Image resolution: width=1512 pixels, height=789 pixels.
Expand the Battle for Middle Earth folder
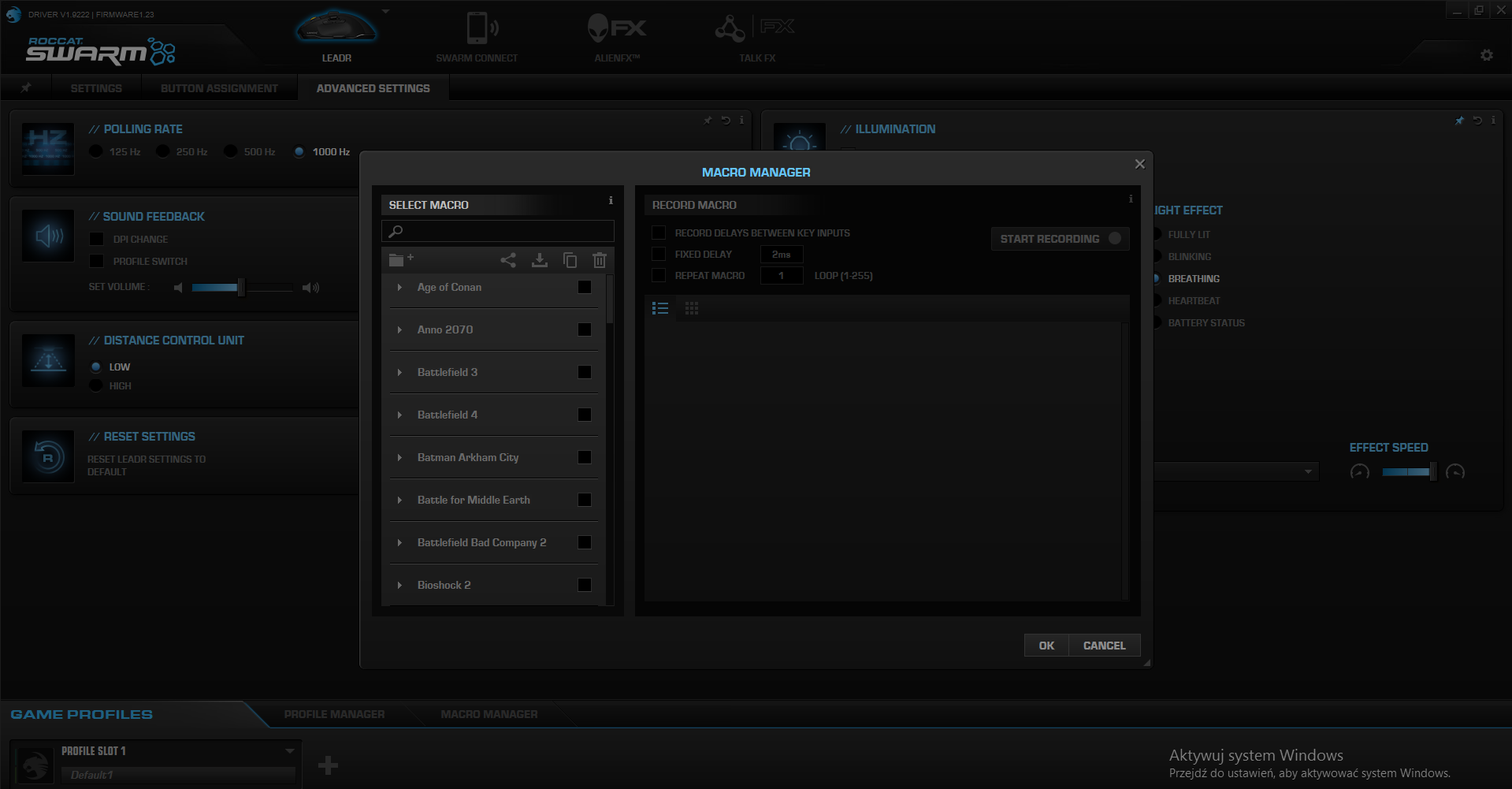tap(400, 500)
